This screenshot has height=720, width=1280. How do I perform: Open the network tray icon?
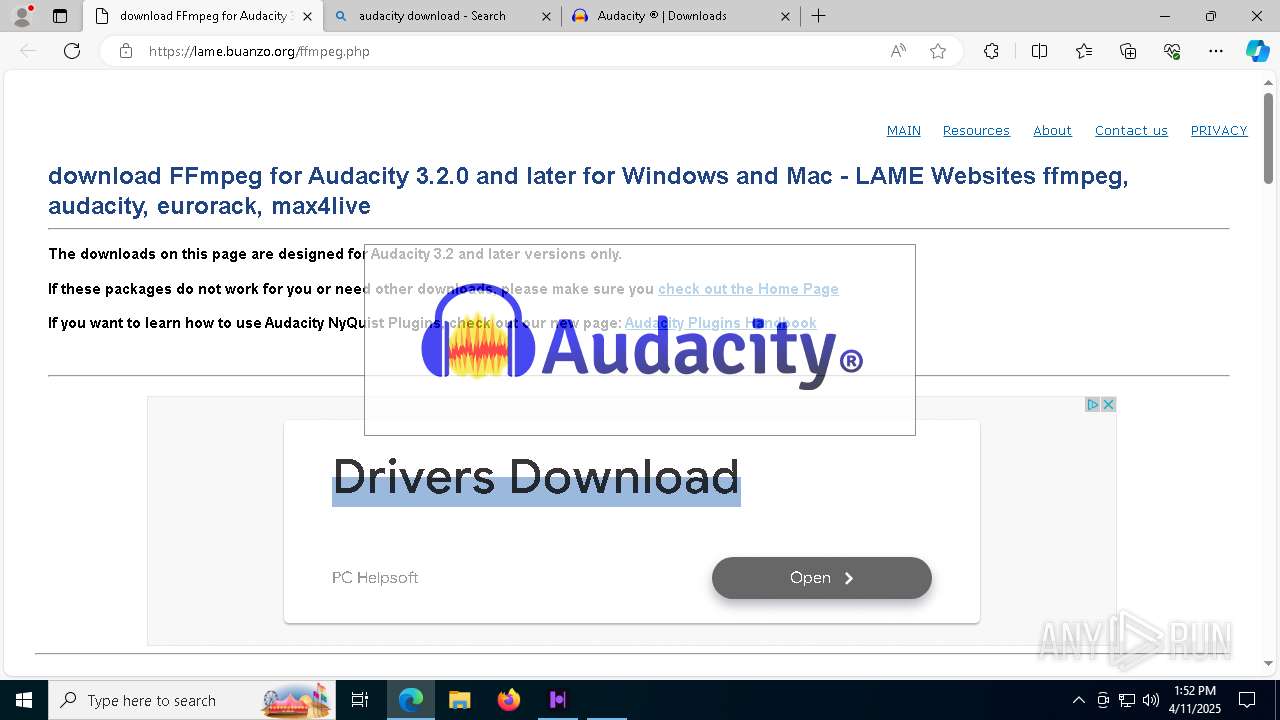1127,700
